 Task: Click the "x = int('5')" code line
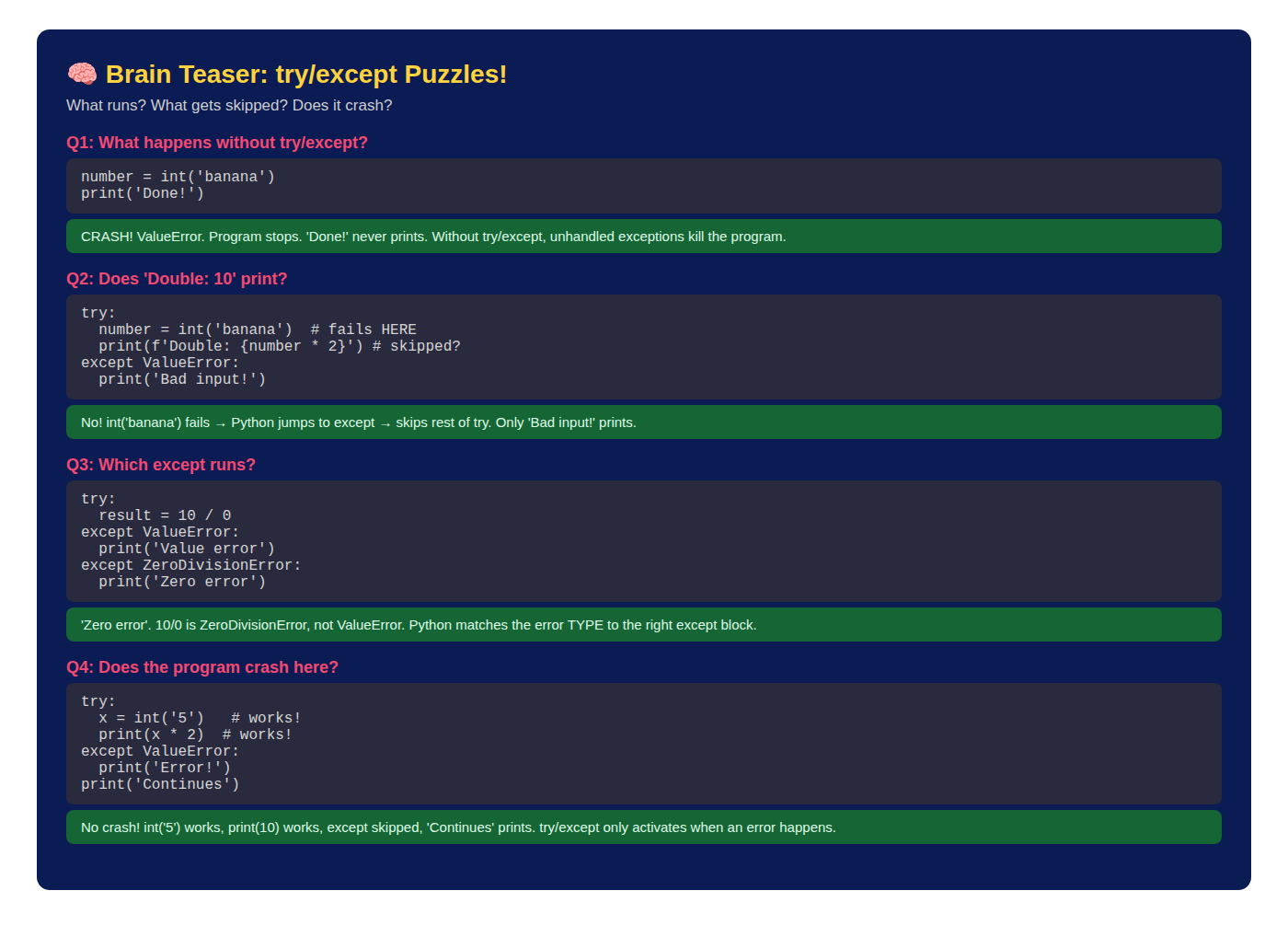(x=152, y=718)
